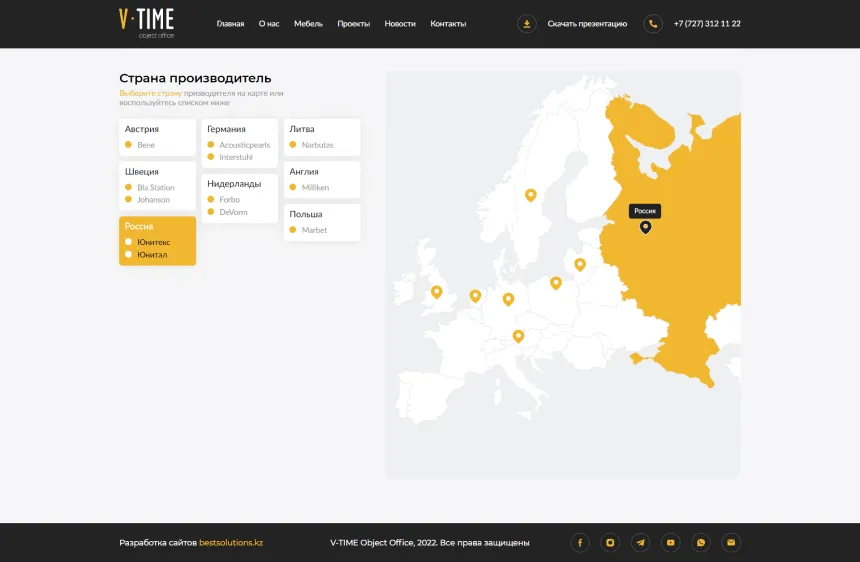860x562 pixels.
Task: Open the Forbo manufacturer link
Action: click(x=229, y=200)
